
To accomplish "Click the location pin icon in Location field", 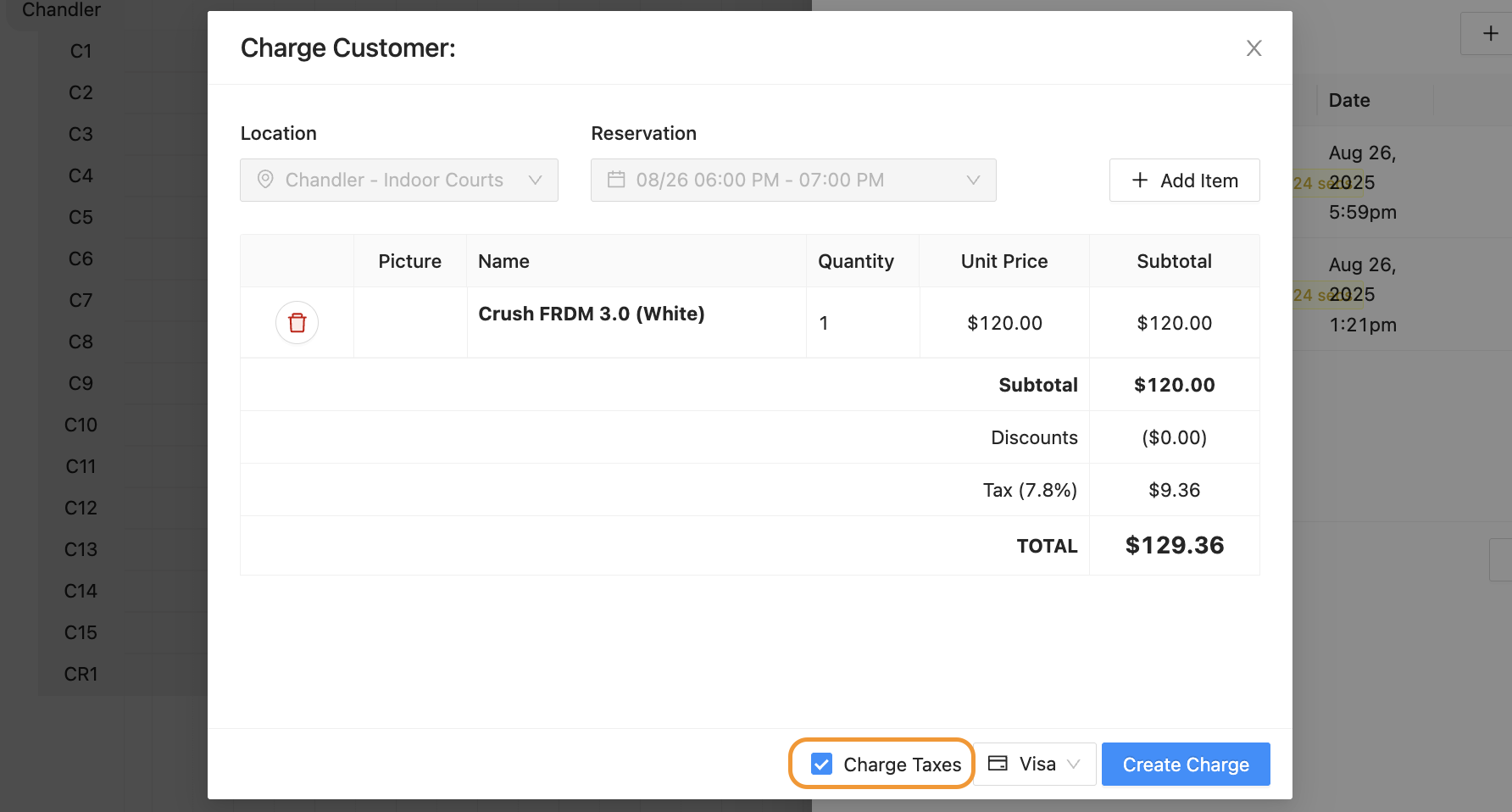I will coord(265,180).
